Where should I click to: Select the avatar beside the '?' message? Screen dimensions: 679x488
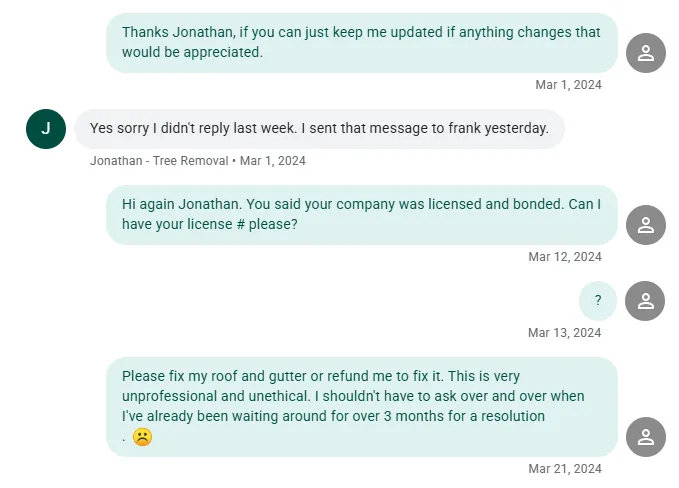pos(645,301)
